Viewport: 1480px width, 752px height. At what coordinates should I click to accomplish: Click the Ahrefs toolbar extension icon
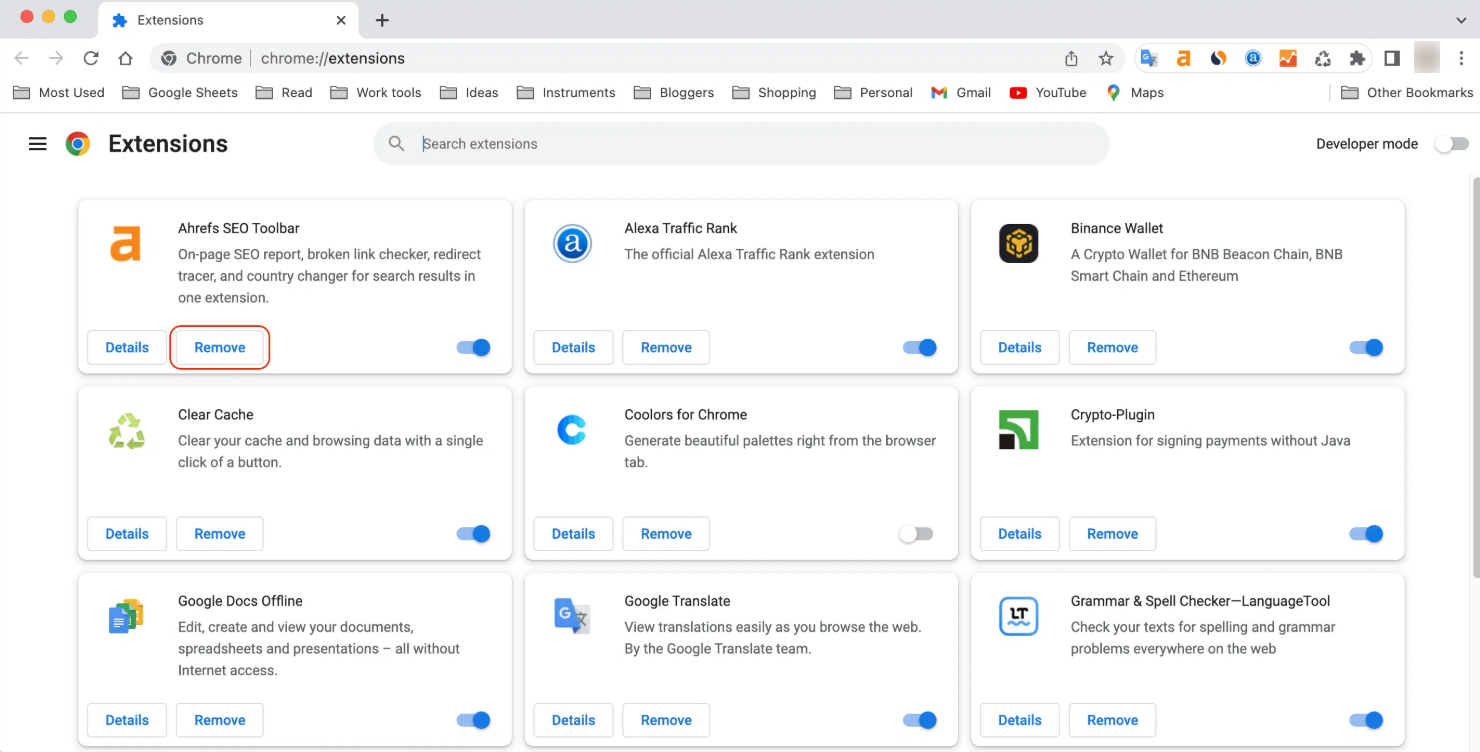point(1183,59)
